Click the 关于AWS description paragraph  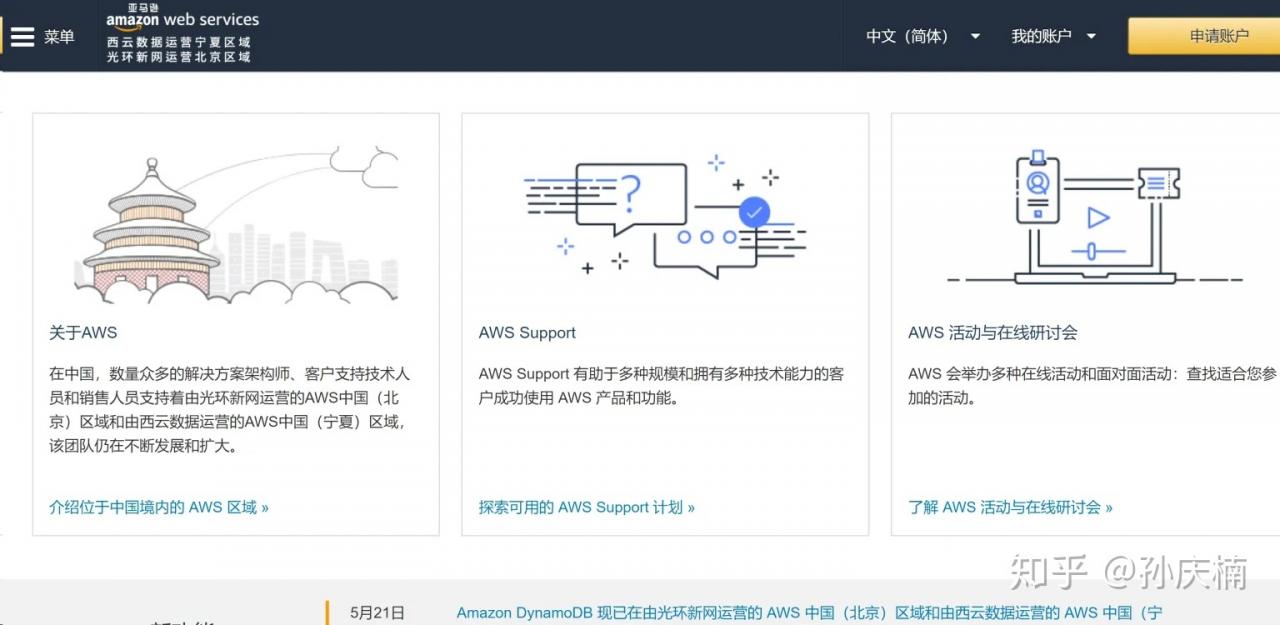(230, 410)
